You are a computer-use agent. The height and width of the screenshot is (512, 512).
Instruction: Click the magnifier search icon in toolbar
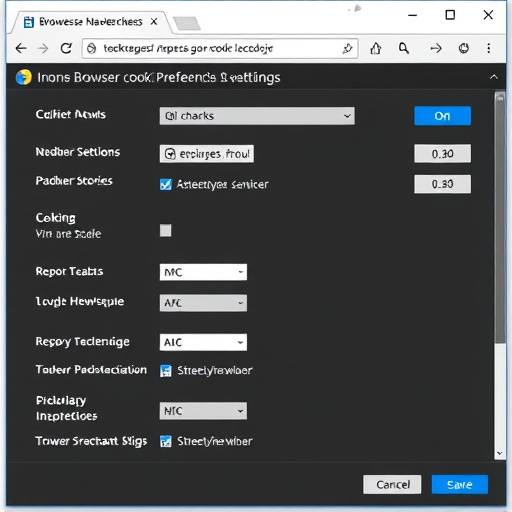point(404,49)
